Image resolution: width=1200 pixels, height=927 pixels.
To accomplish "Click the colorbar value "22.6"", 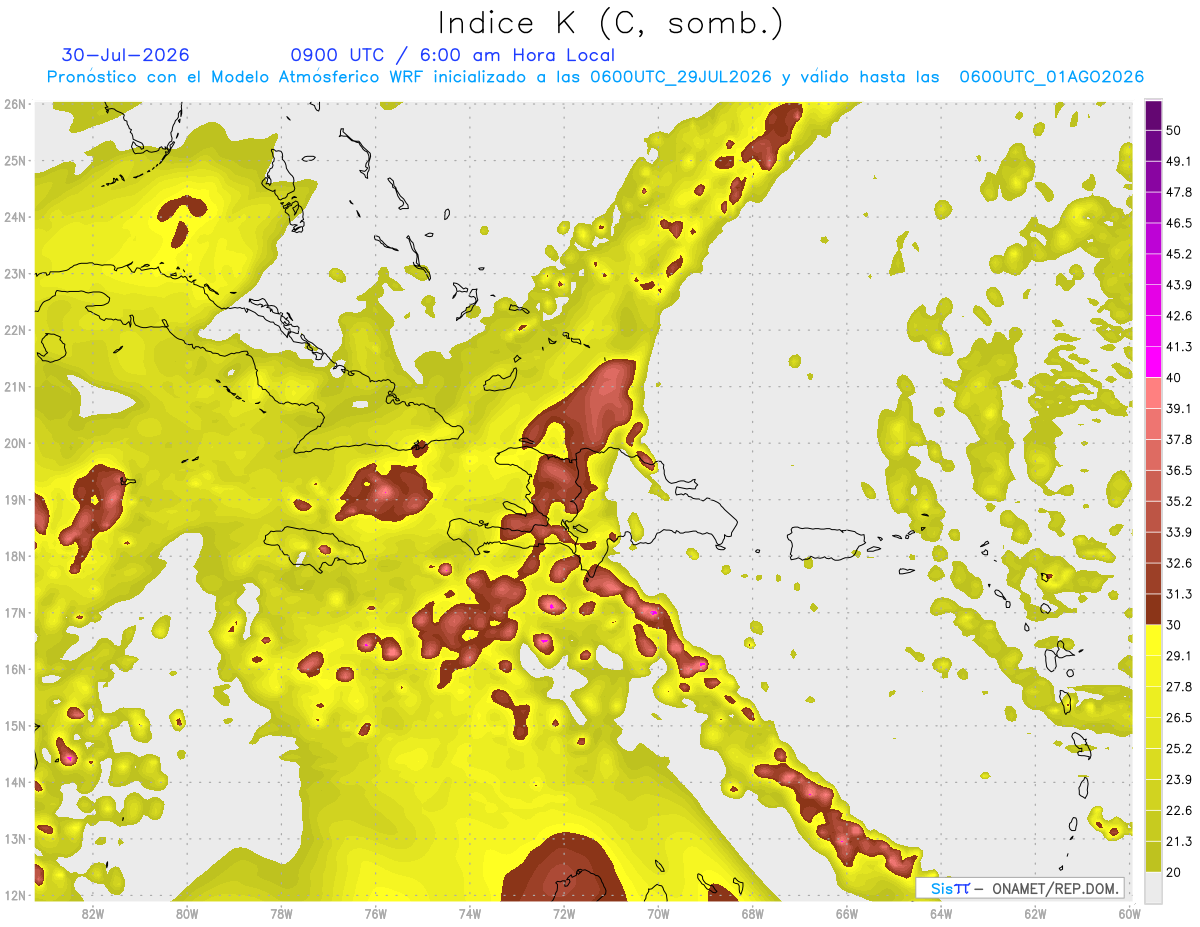I will [x=1178, y=811].
